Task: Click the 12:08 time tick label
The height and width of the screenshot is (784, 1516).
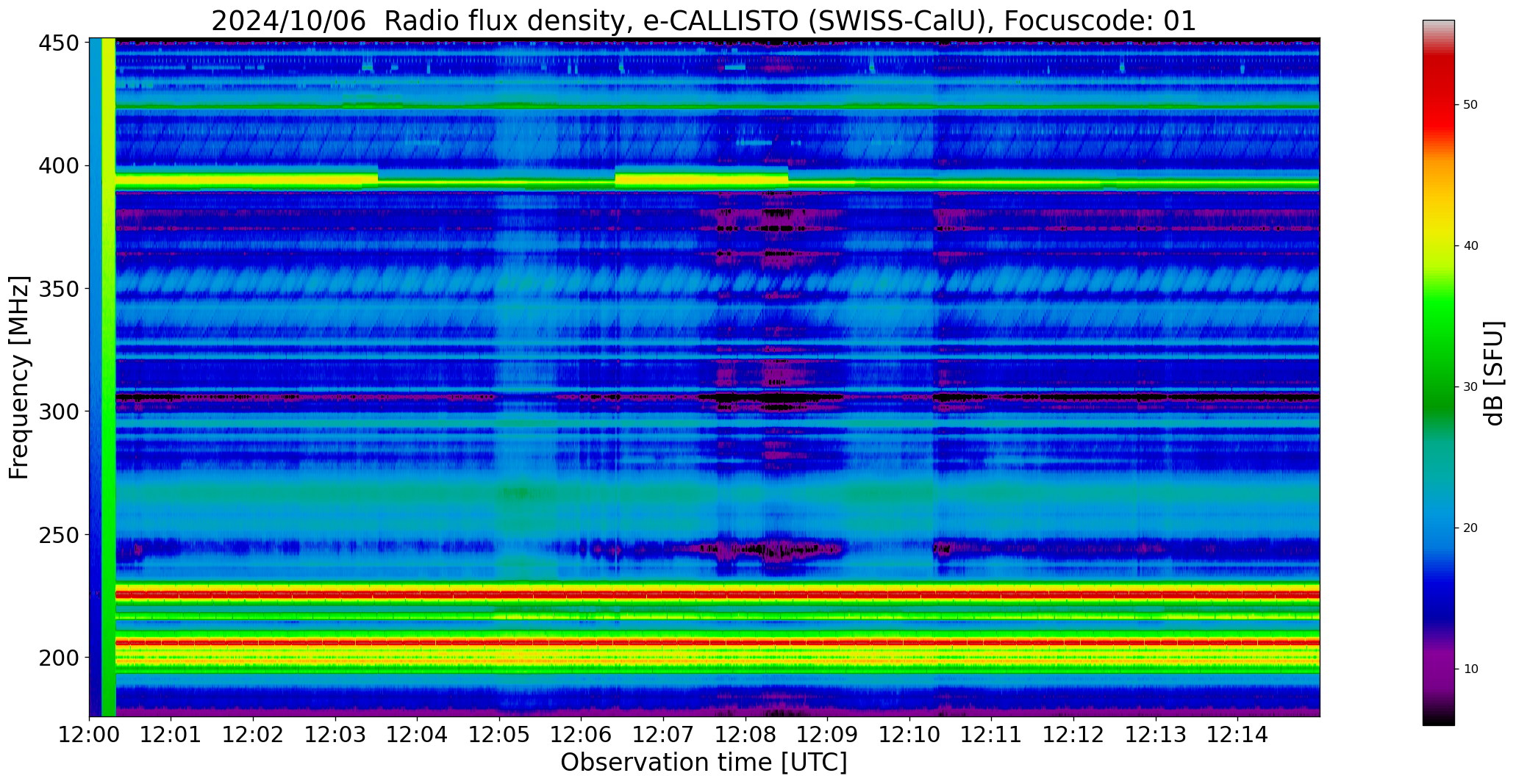Action: (x=746, y=734)
